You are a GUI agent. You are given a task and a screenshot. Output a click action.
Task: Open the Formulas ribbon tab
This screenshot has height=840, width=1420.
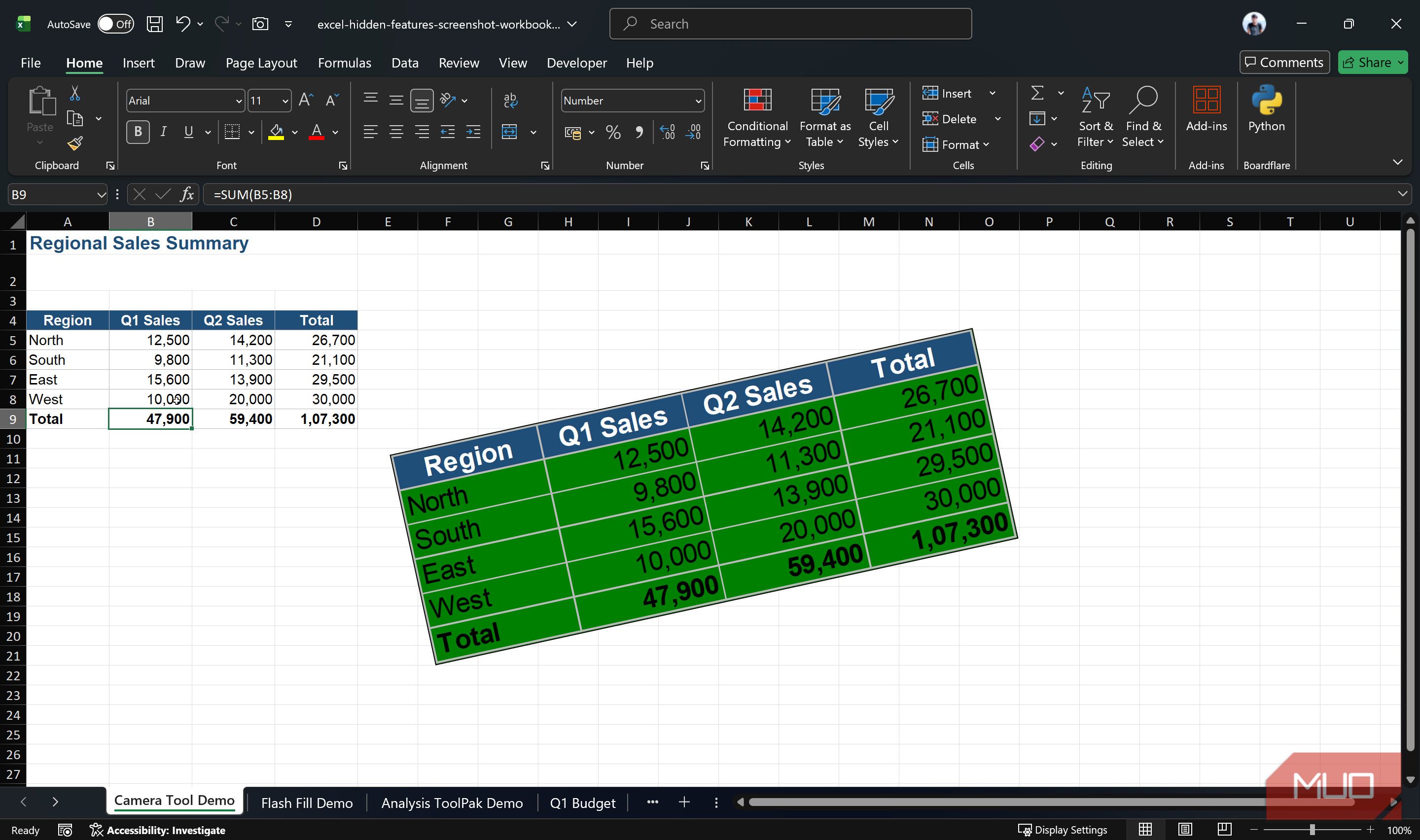[344, 63]
